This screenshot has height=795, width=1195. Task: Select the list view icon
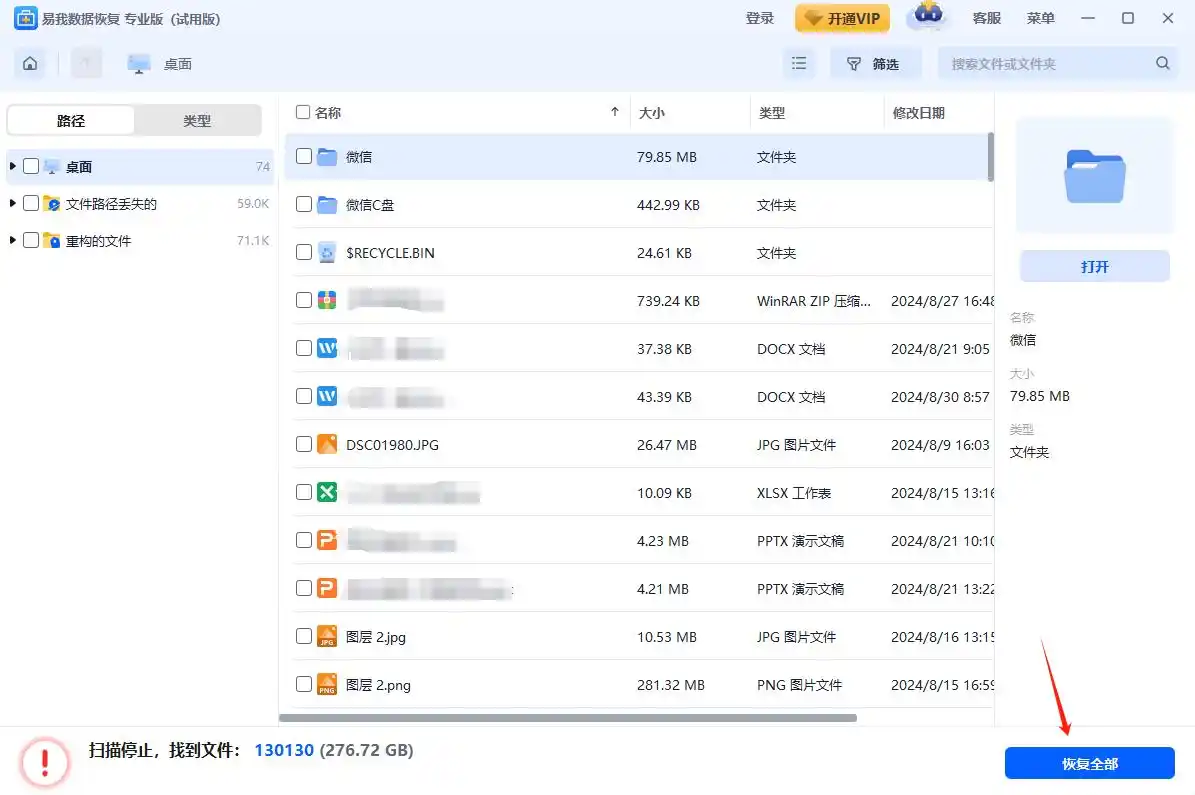coord(799,62)
